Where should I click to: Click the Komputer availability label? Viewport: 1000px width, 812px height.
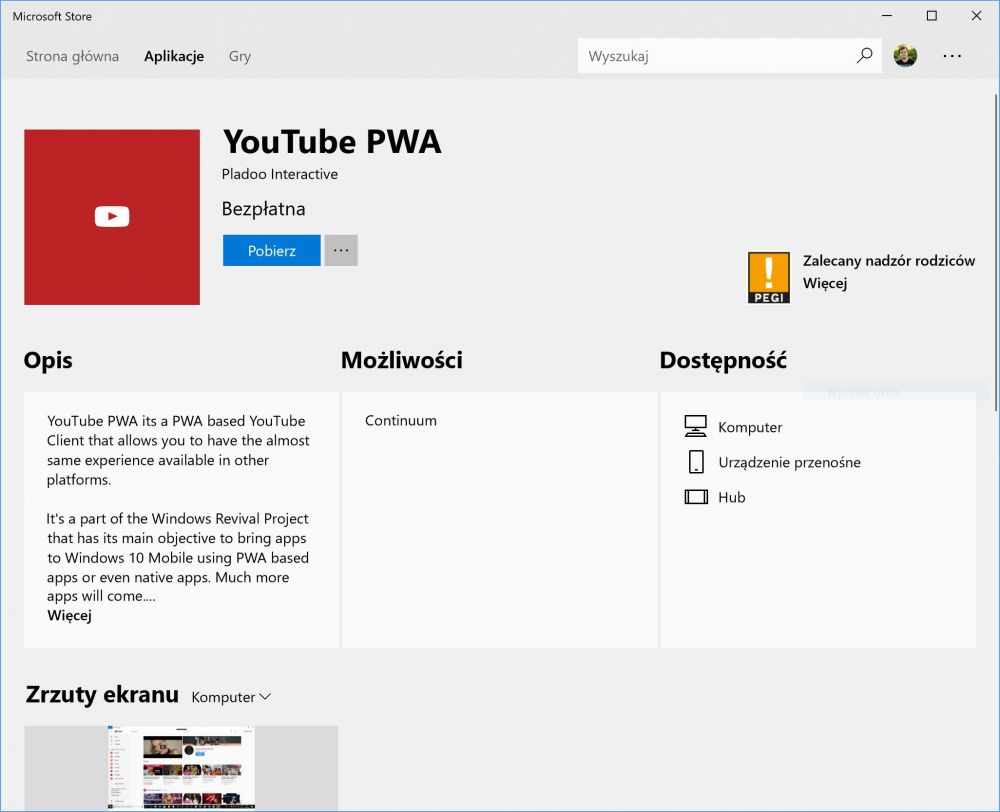point(750,427)
